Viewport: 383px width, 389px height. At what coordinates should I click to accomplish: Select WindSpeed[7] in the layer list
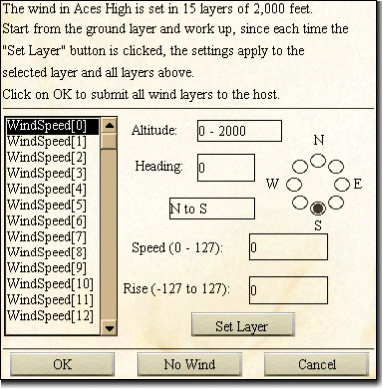[52, 237]
